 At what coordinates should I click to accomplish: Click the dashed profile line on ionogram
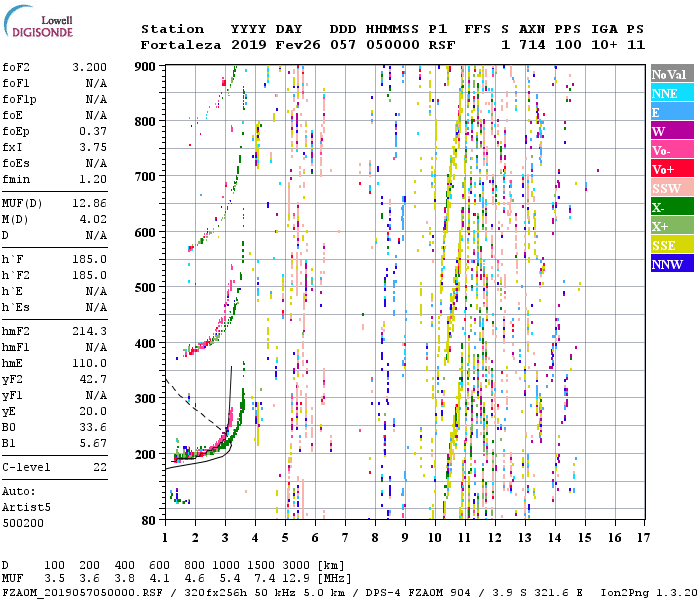click(x=194, y=406)
